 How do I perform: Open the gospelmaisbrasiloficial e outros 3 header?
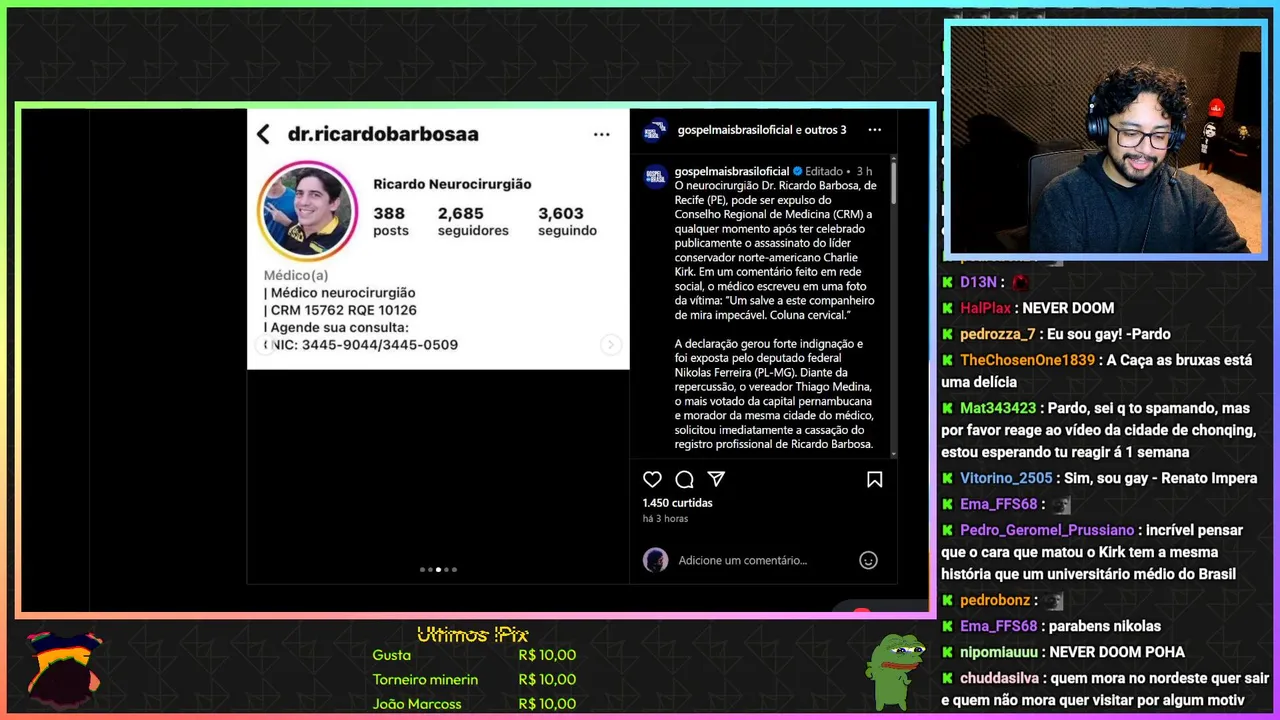click(762, 130)
